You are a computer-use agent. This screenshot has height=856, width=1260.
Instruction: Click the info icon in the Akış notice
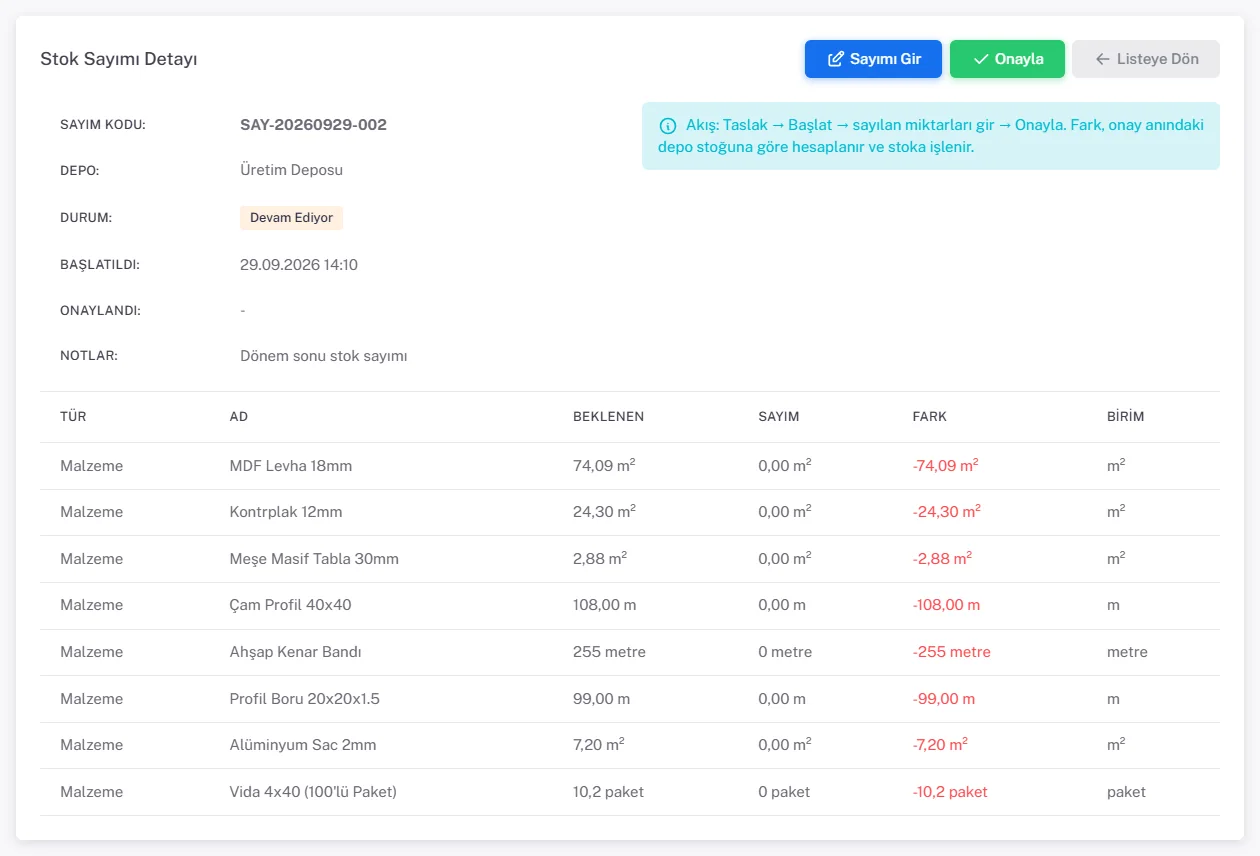click(668, 126)
